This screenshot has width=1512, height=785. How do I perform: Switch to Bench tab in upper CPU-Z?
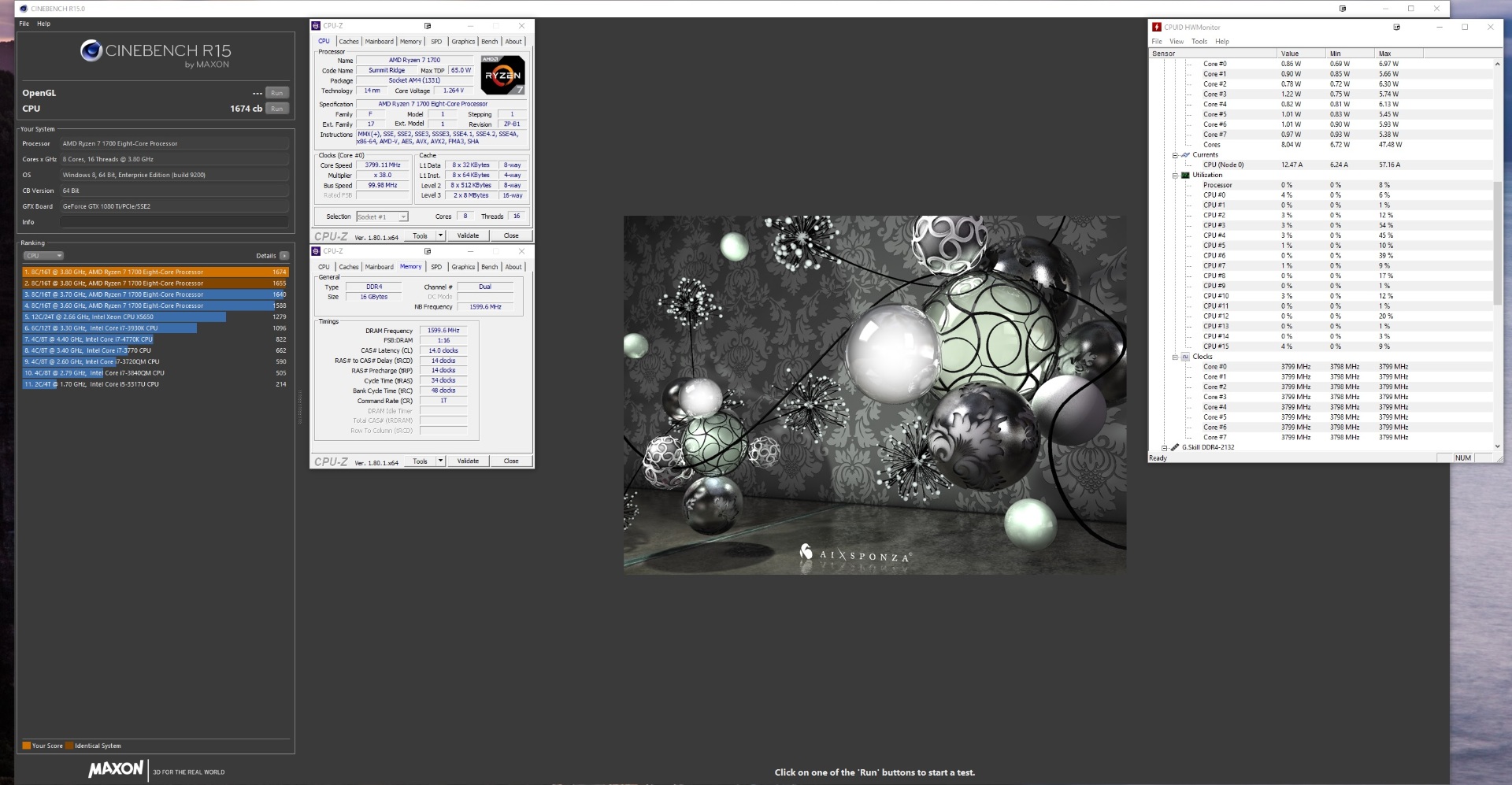(x=489, y=42)
